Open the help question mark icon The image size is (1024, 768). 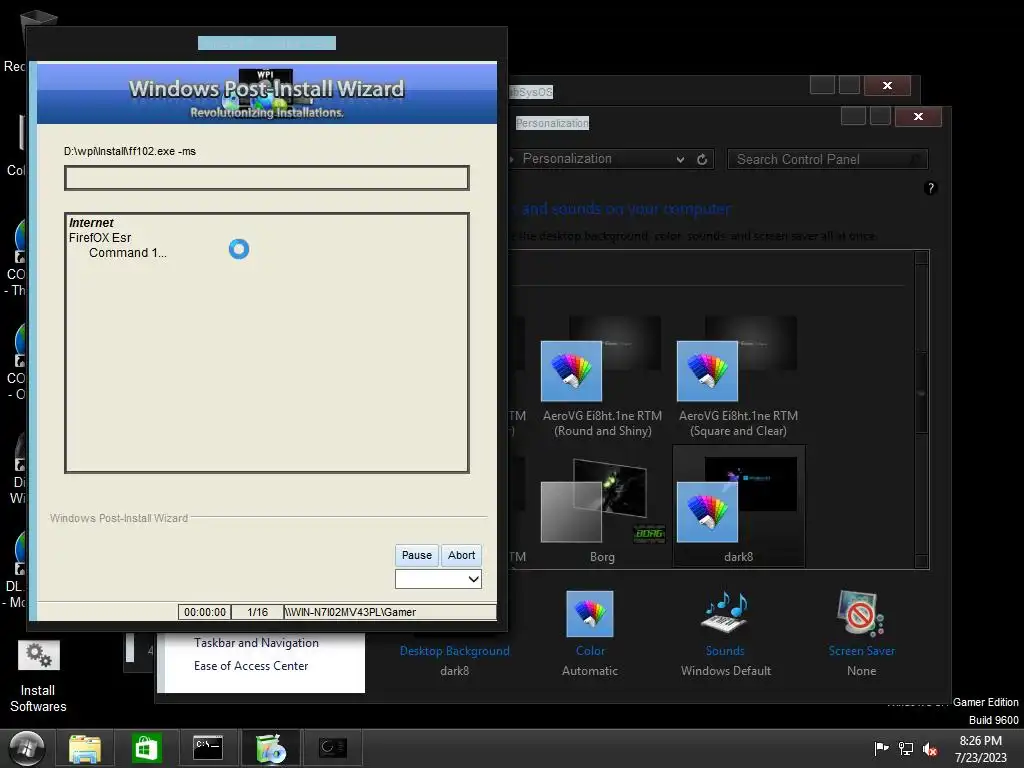point(931,188)
